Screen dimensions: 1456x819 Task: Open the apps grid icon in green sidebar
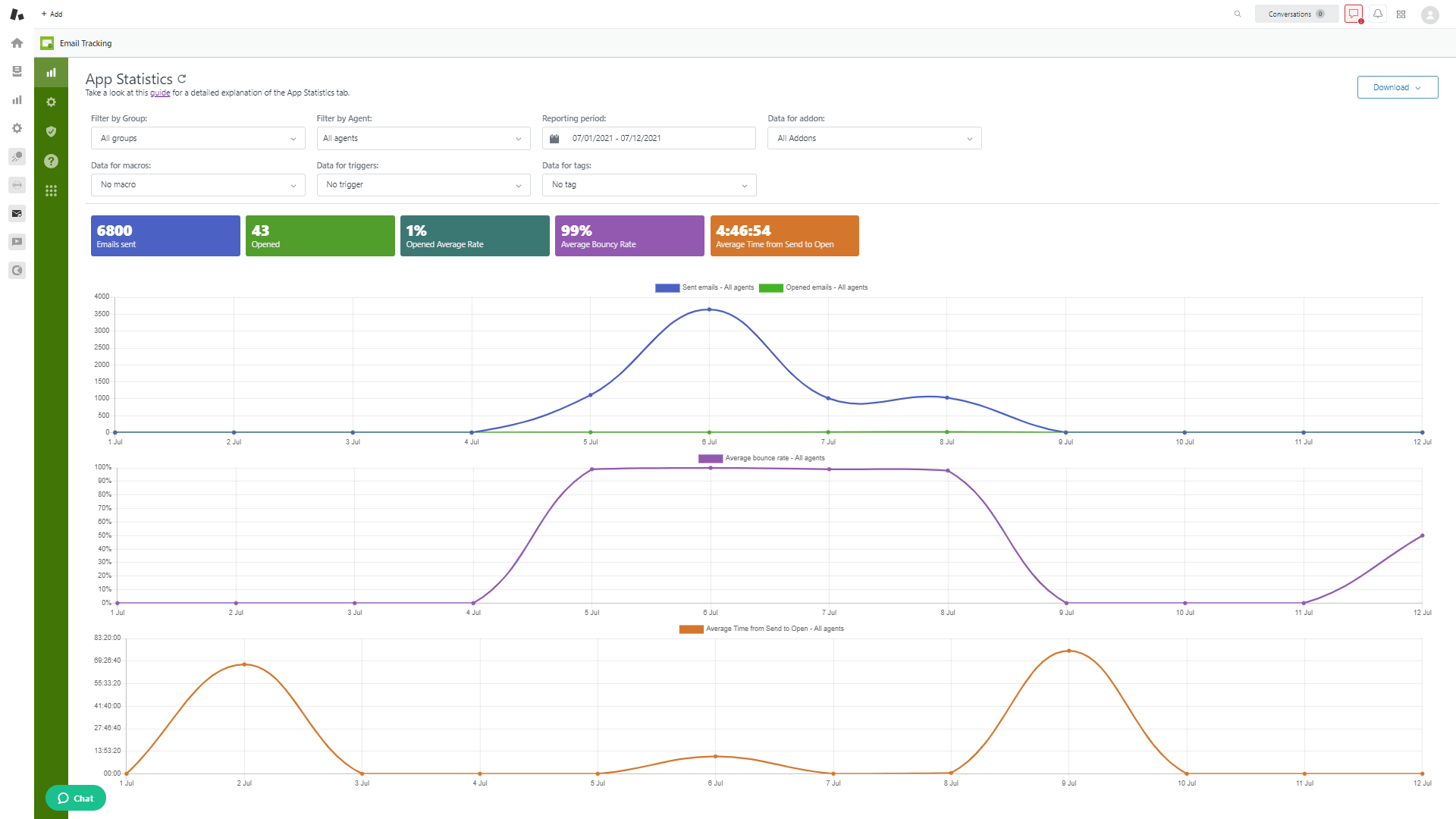click(51, 190)
